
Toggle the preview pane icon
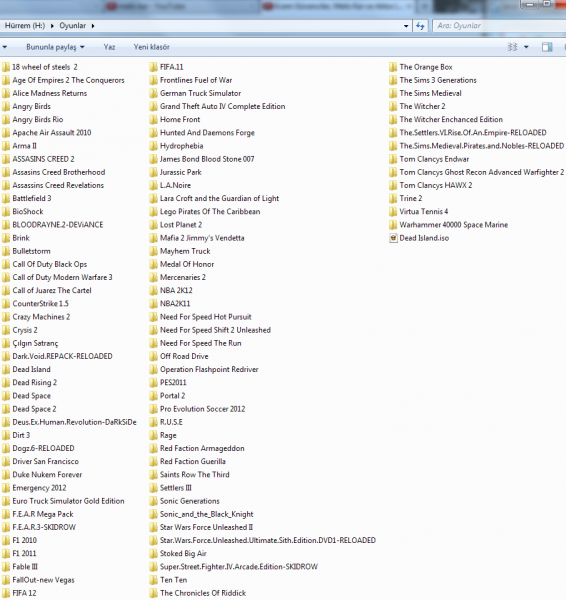point(547,47)
